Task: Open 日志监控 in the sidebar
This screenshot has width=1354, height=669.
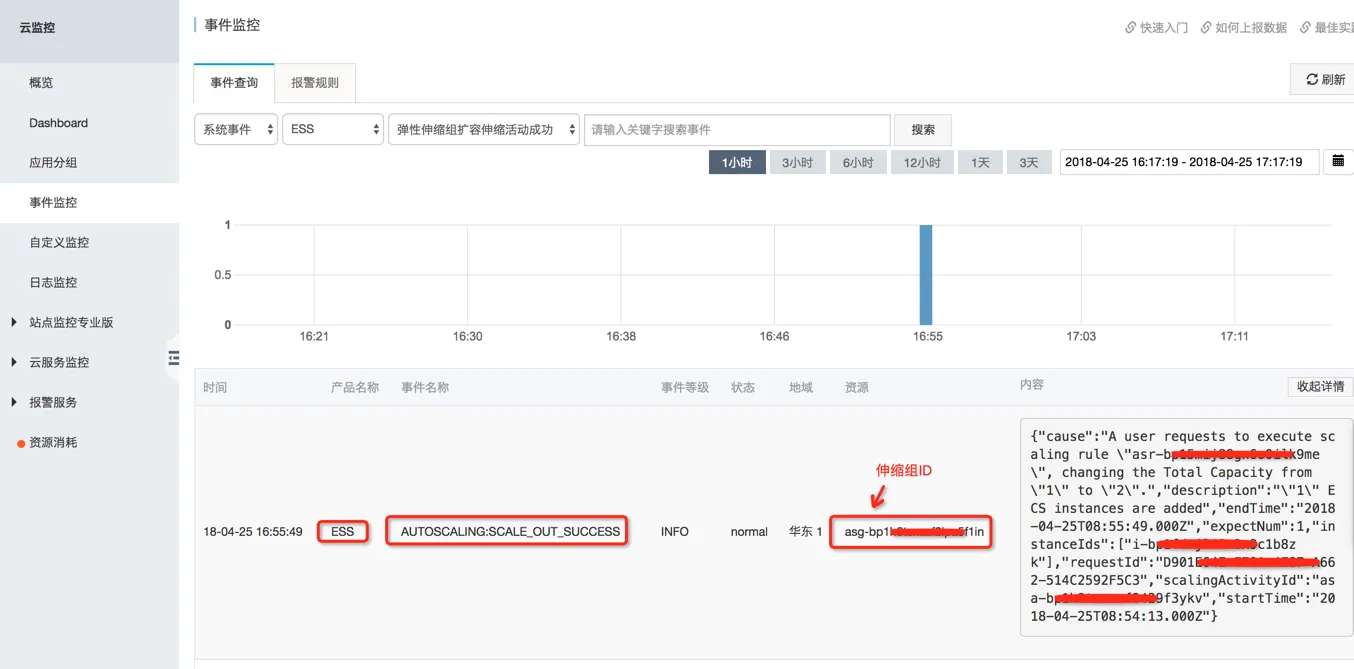Action: pos(53,282)
